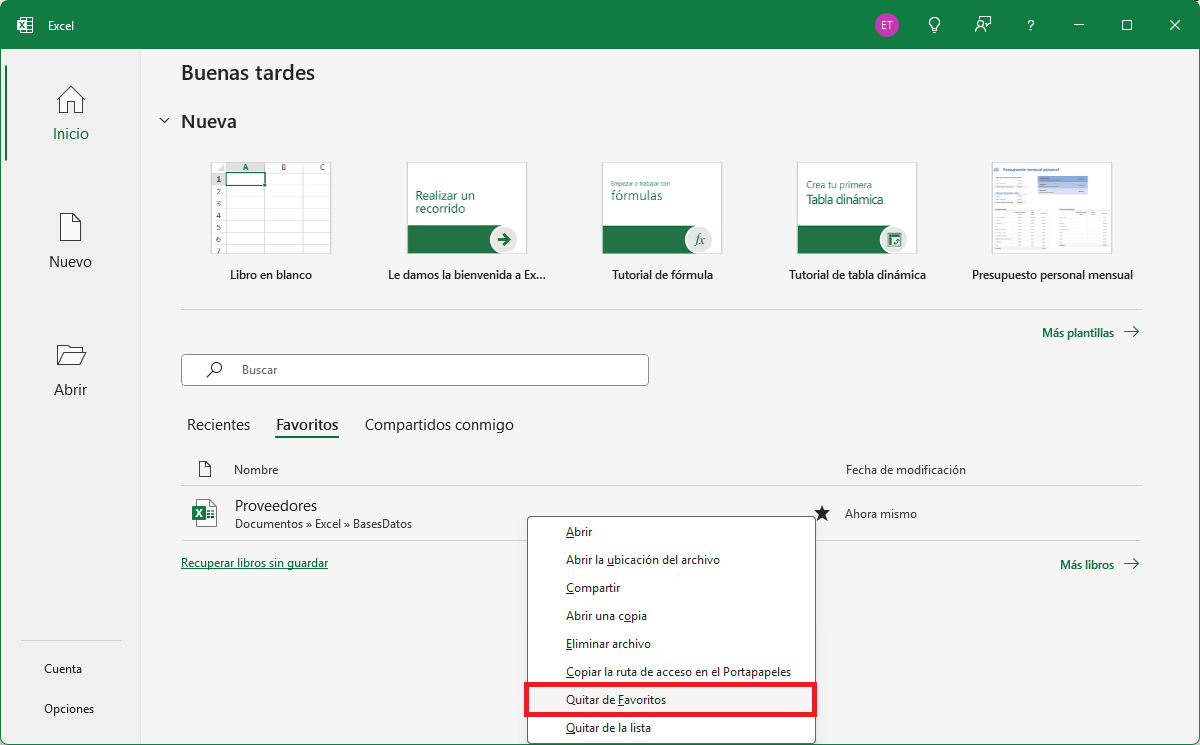
Task: Select the Favoritos tab
Action: pos(307,425)
